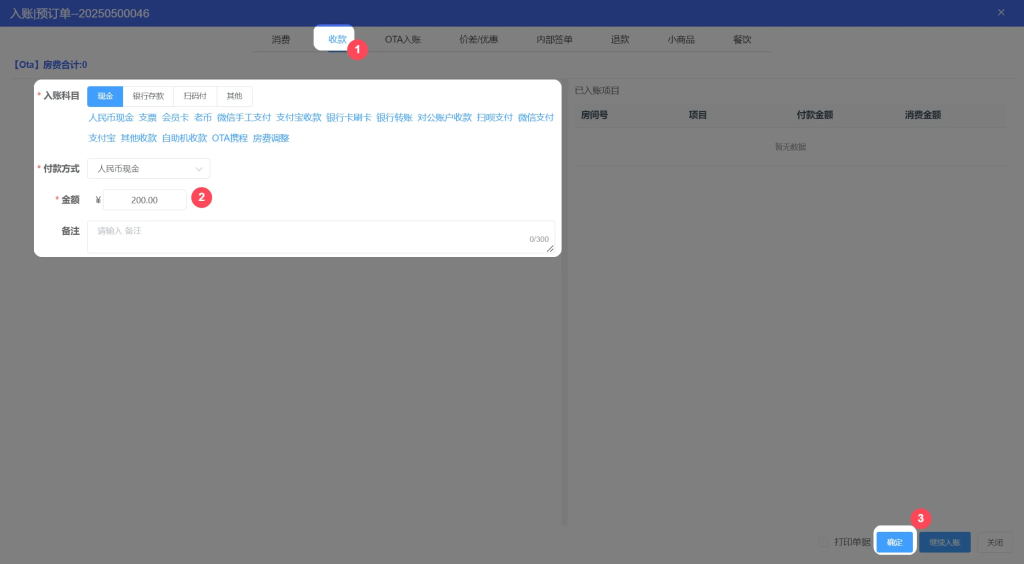Close the 入账 dialog with the X icon

(x=1001, y=12)
